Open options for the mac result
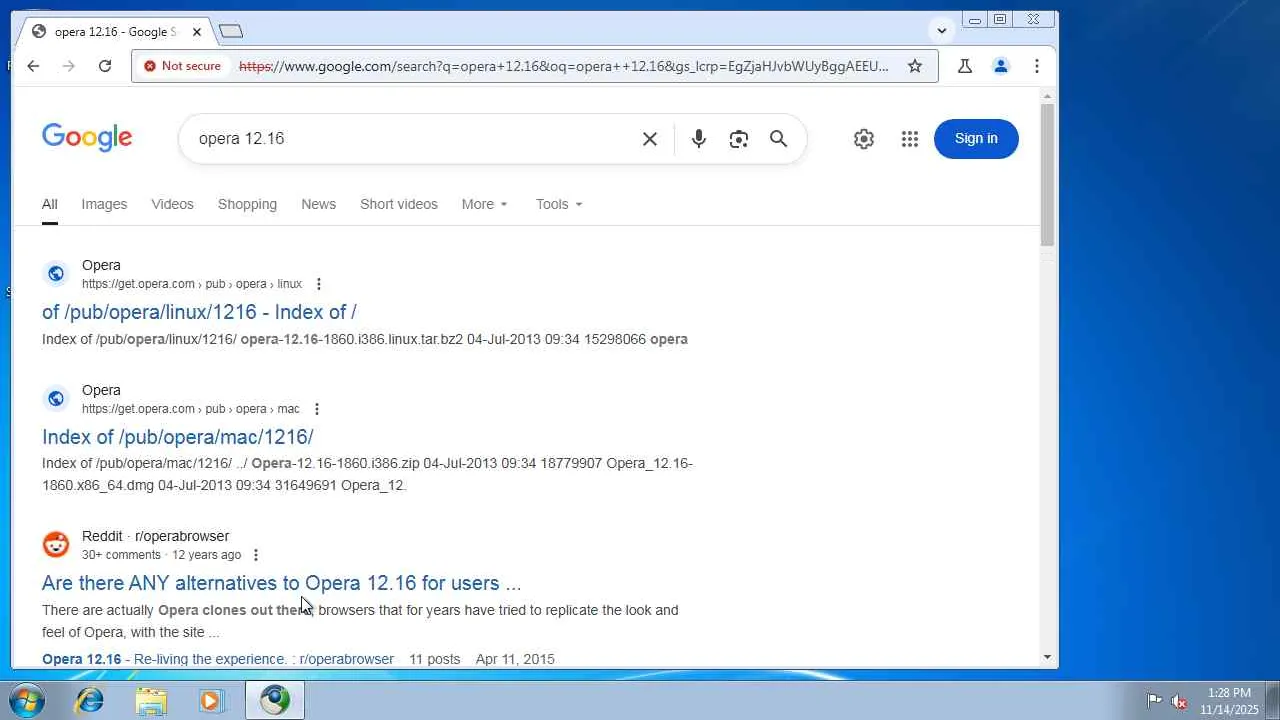The image size is (1280, 720). click(x=317, y=409)
